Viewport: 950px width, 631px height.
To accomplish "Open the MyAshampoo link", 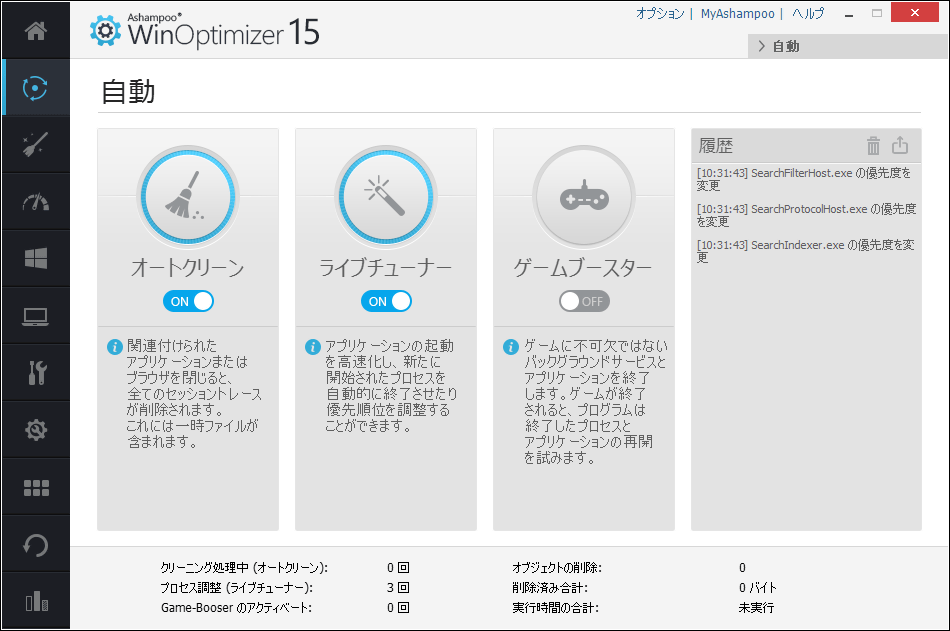I will pos(737,13).
